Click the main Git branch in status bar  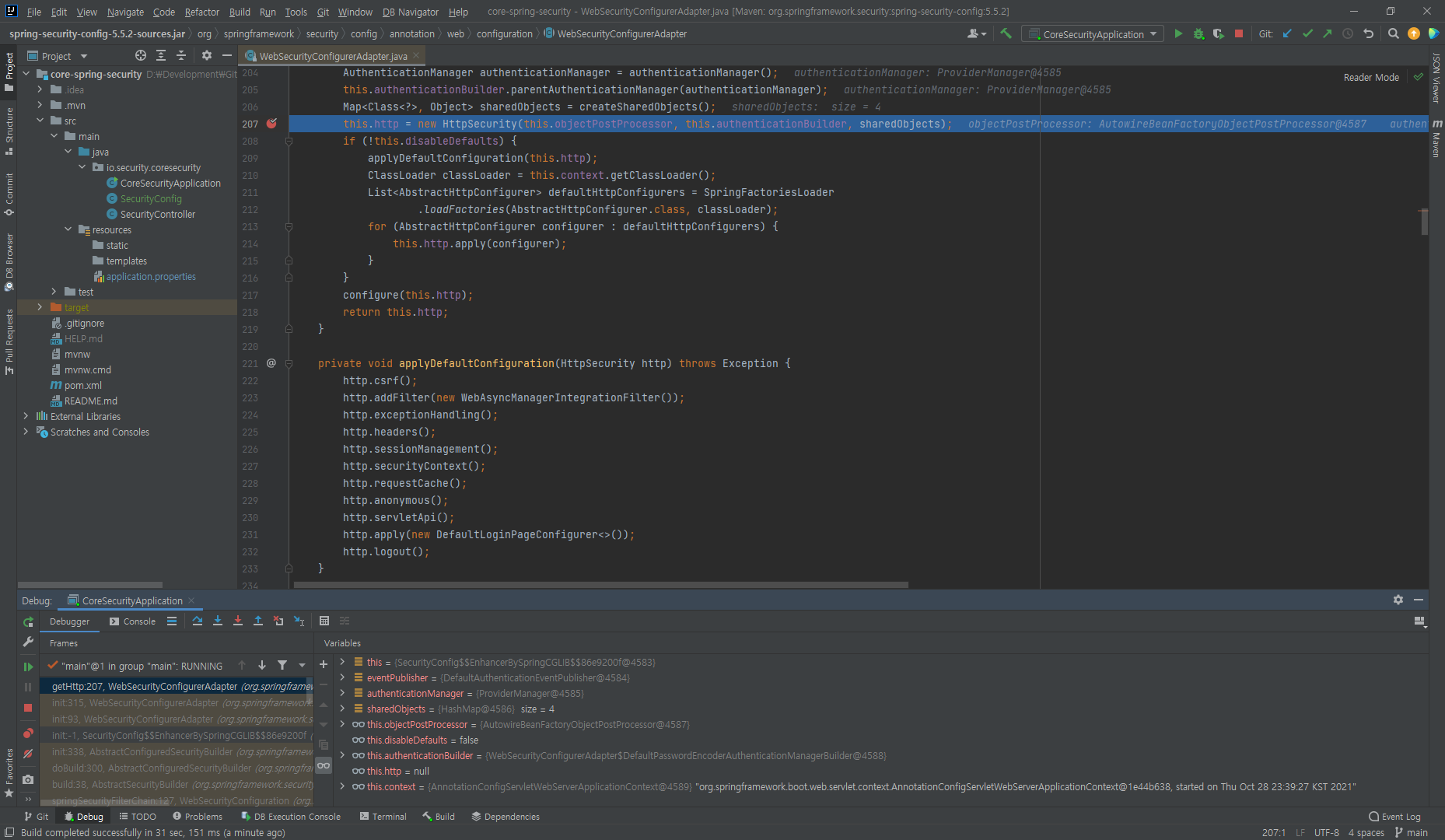(1412, 832)
